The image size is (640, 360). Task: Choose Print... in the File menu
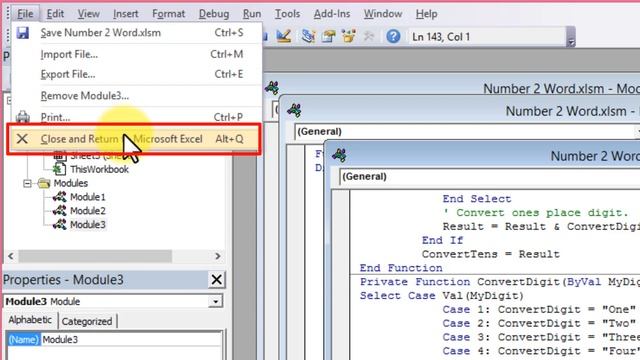point(136,117)
